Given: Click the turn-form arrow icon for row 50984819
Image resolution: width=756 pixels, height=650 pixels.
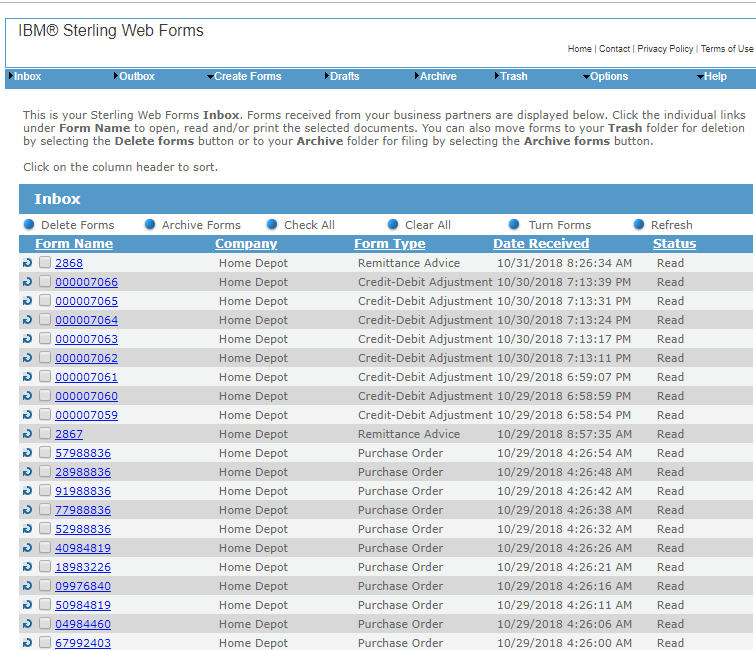Looking at the screenshot, I should [x=27, y=605].
